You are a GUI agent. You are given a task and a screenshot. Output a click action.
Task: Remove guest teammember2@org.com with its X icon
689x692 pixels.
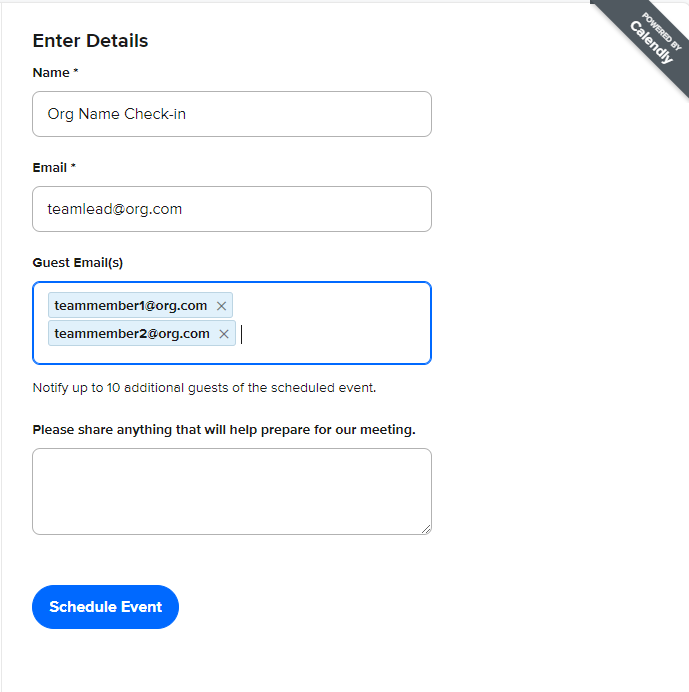click(x=224, y=334)
